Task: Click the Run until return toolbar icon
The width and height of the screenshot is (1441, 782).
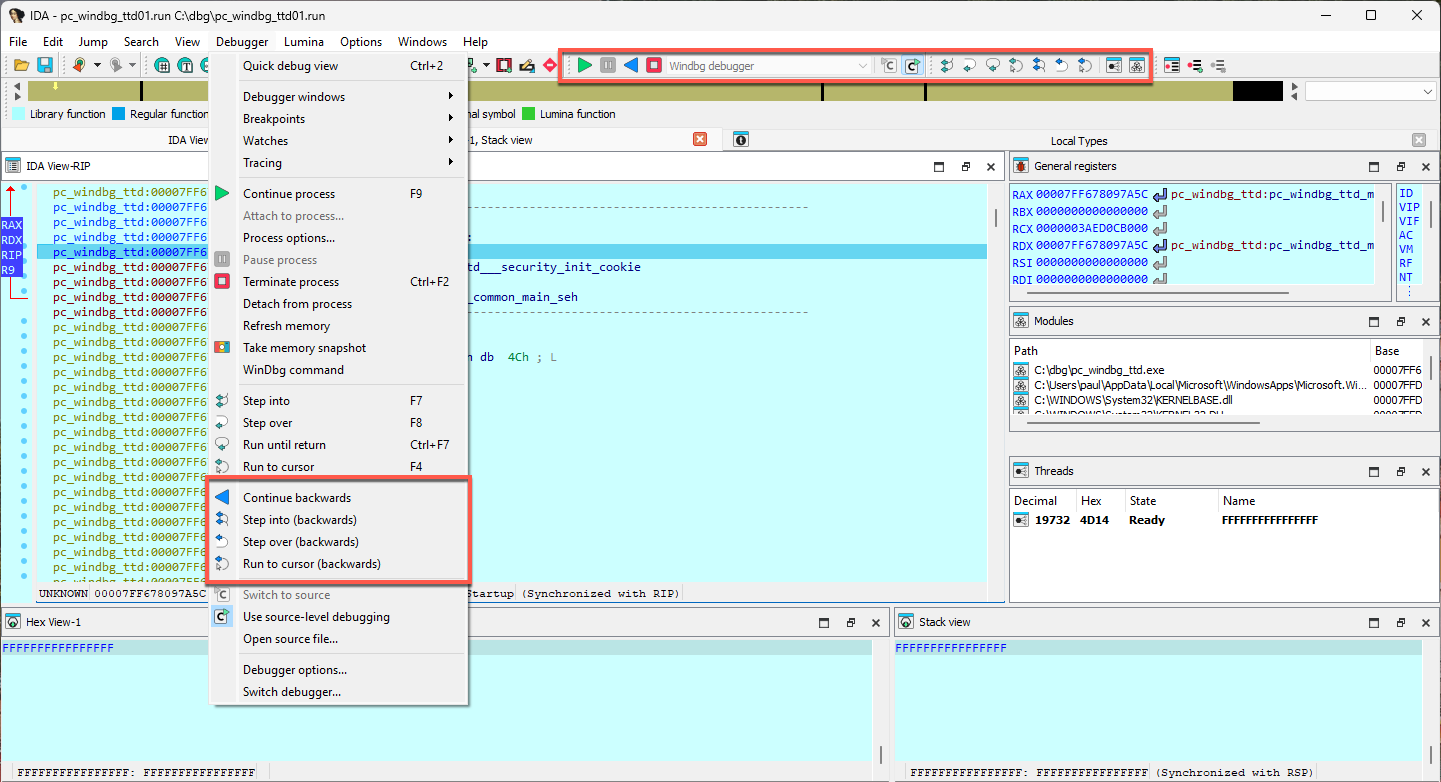Action: pos(992,65)
